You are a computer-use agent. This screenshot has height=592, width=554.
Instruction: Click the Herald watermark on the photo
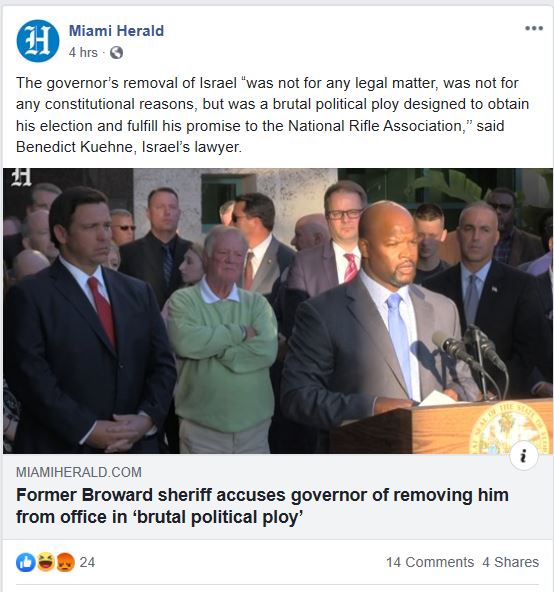click(21, 177)
